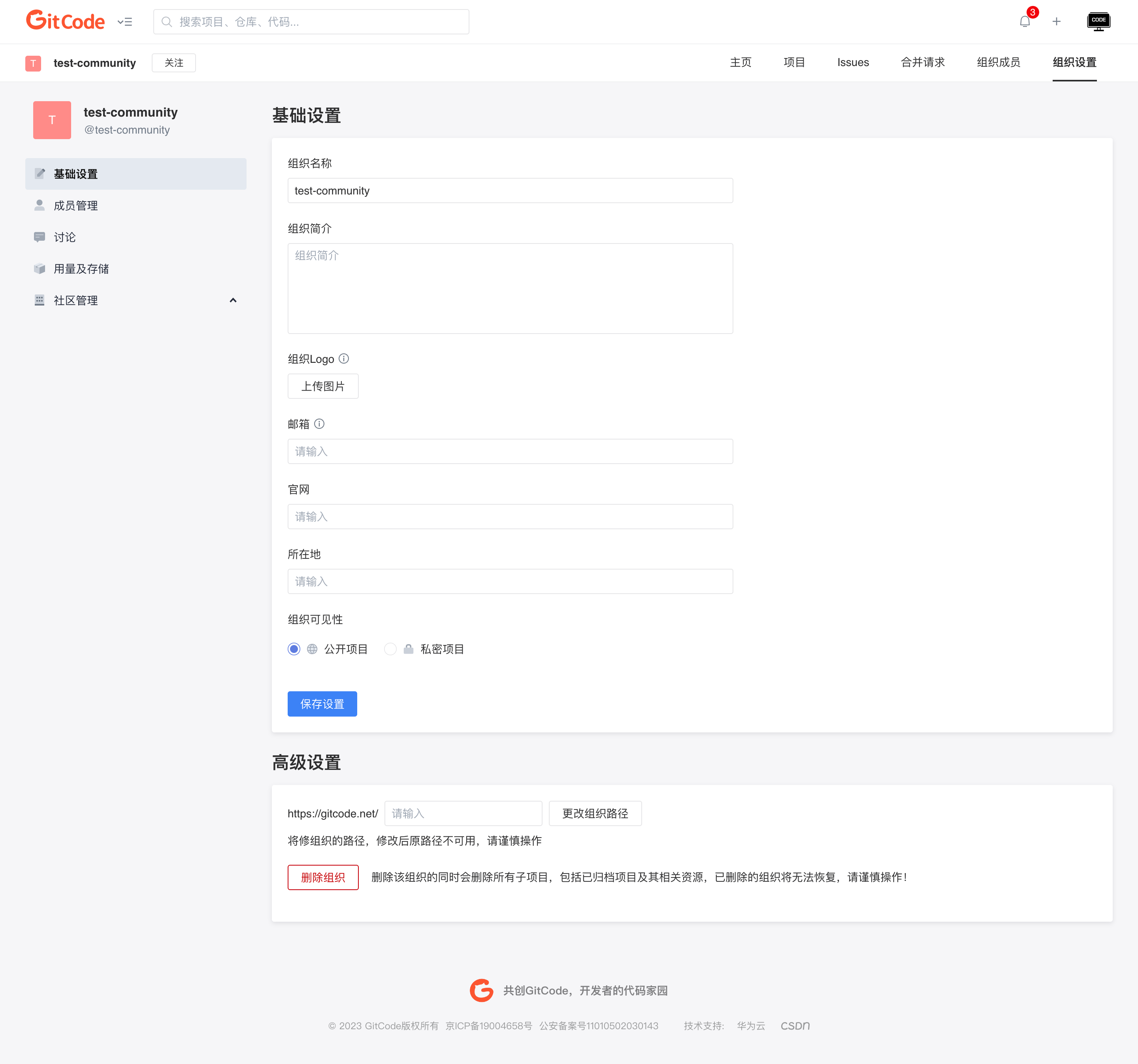Click the 社区管理 grid icon

[x=40, y=300]
